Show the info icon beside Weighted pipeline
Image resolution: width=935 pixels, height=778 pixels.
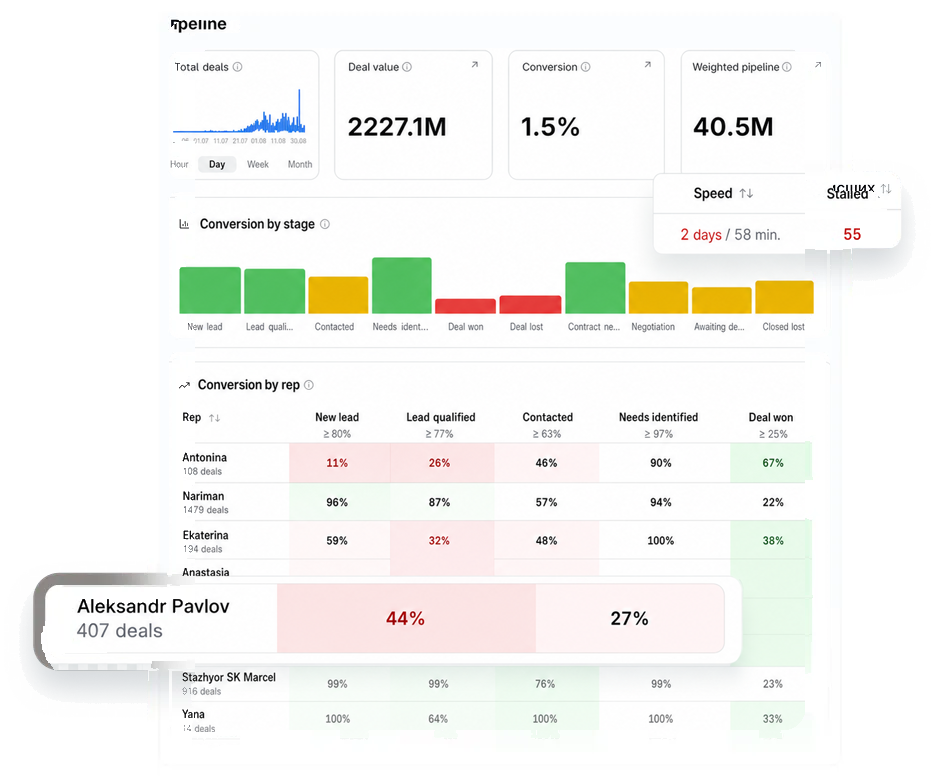coord(787,67)
